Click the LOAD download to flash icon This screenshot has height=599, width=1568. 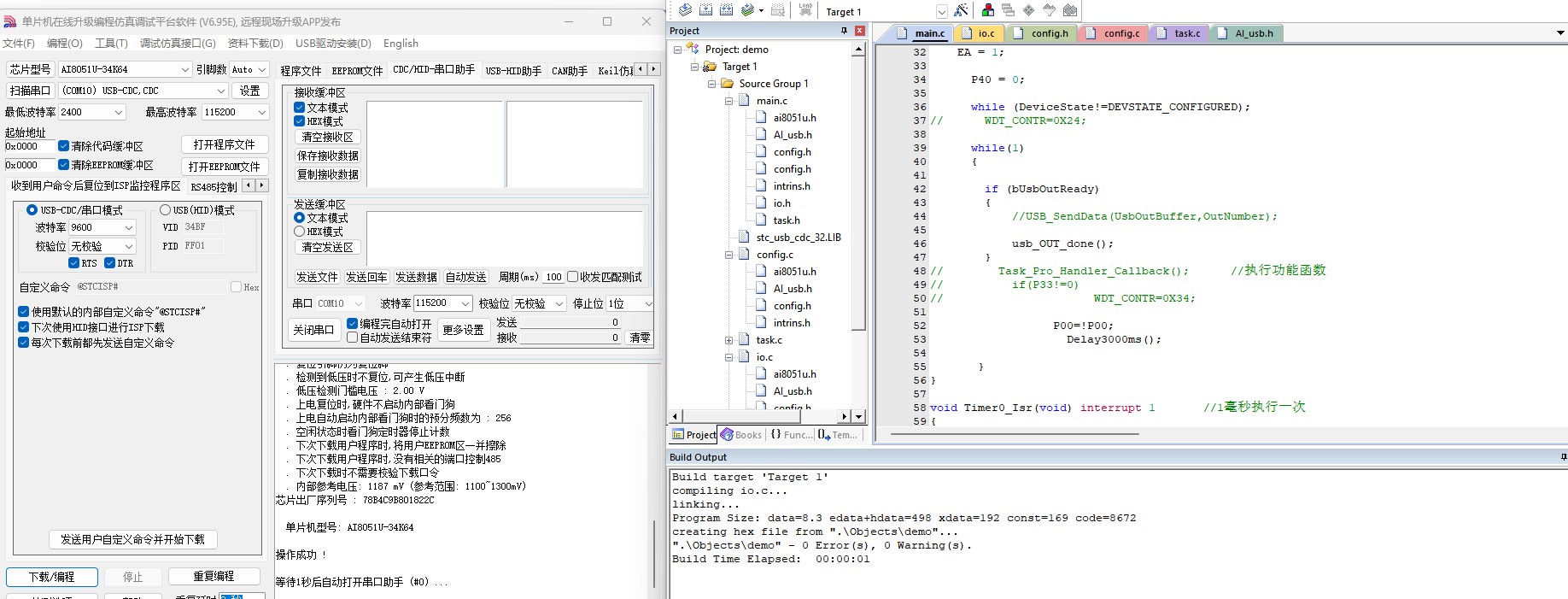805,10
